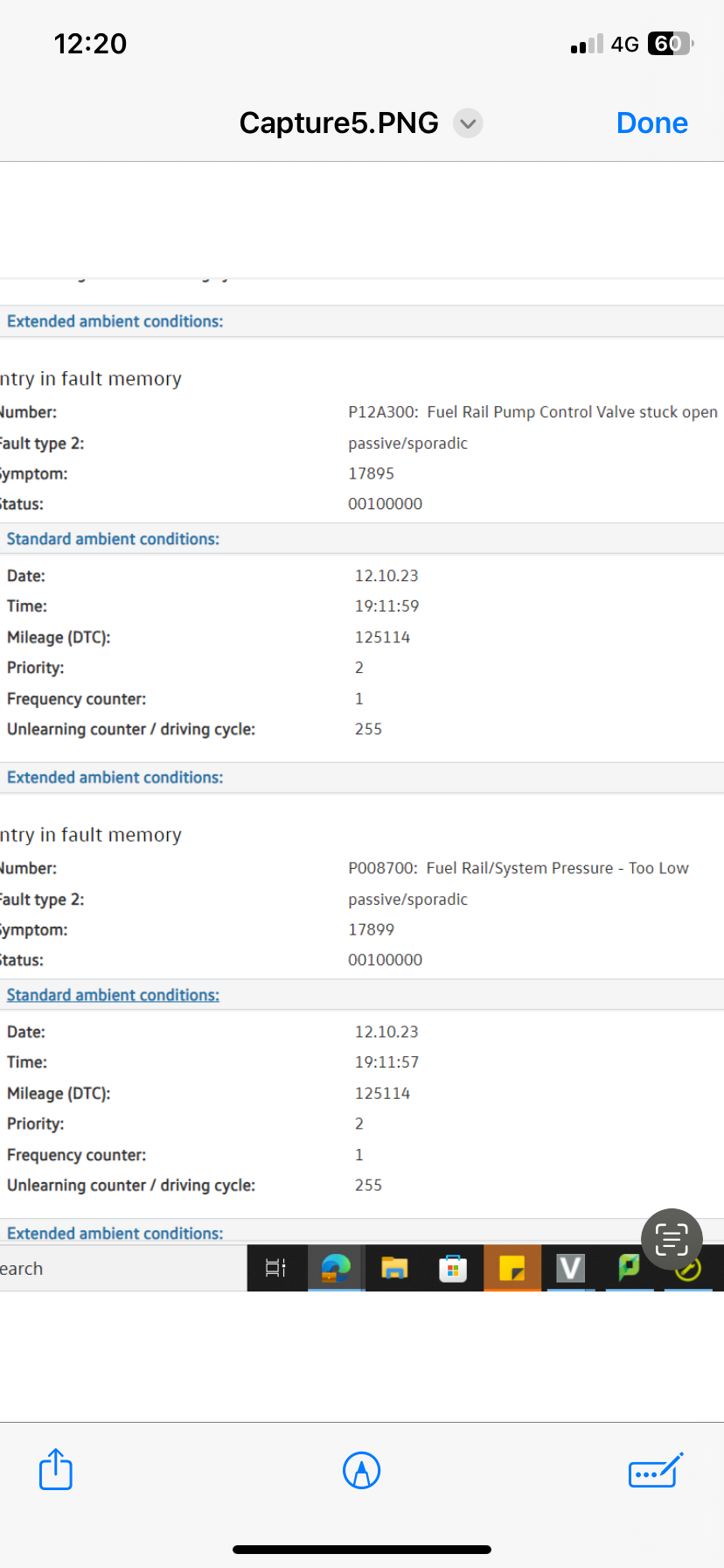This screenshot has width=724, height=1568.
Task: Click the white V app taskbar icon
Action: click(x=570, y=1268)
